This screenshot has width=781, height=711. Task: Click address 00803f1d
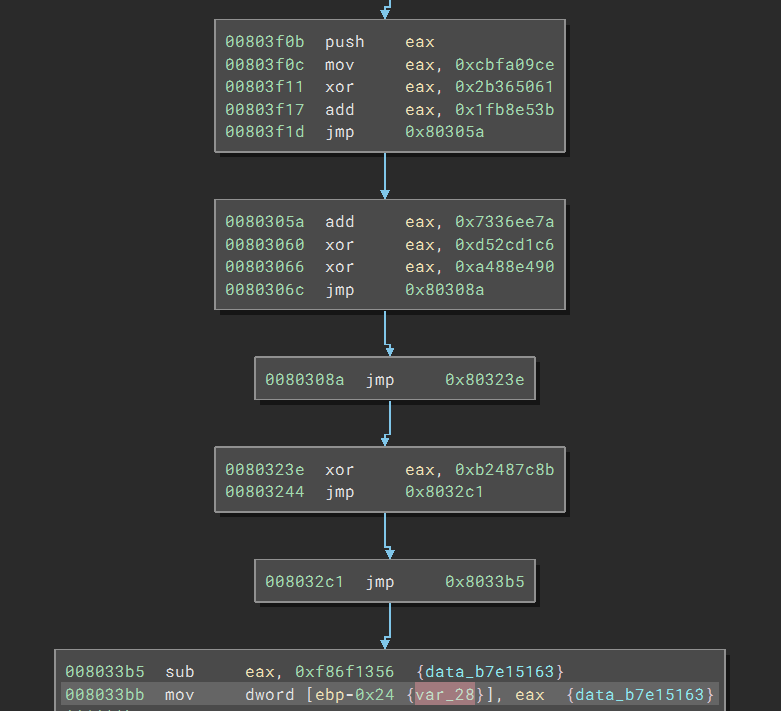264,132
